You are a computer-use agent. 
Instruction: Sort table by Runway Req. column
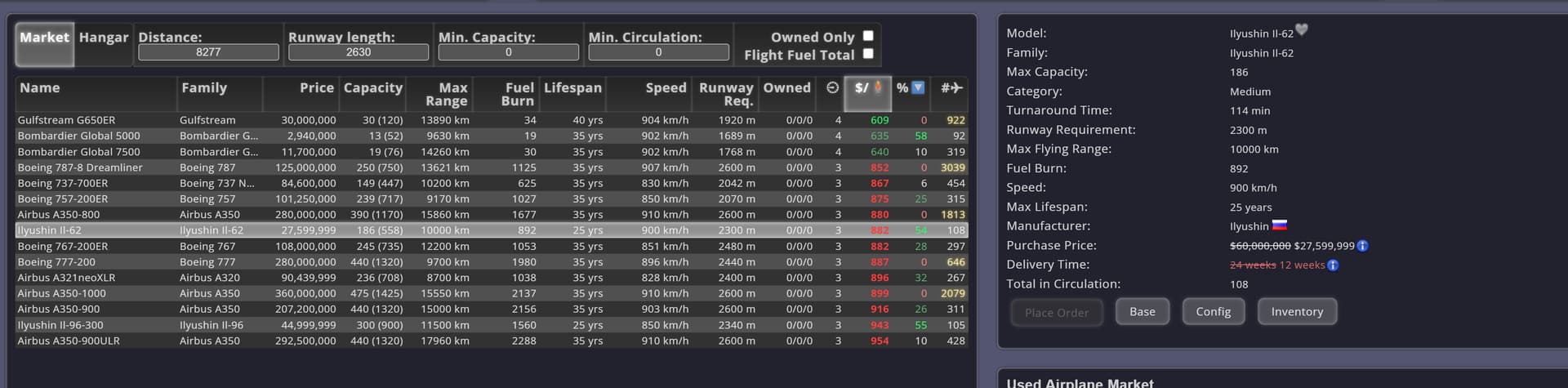[725, 94]
